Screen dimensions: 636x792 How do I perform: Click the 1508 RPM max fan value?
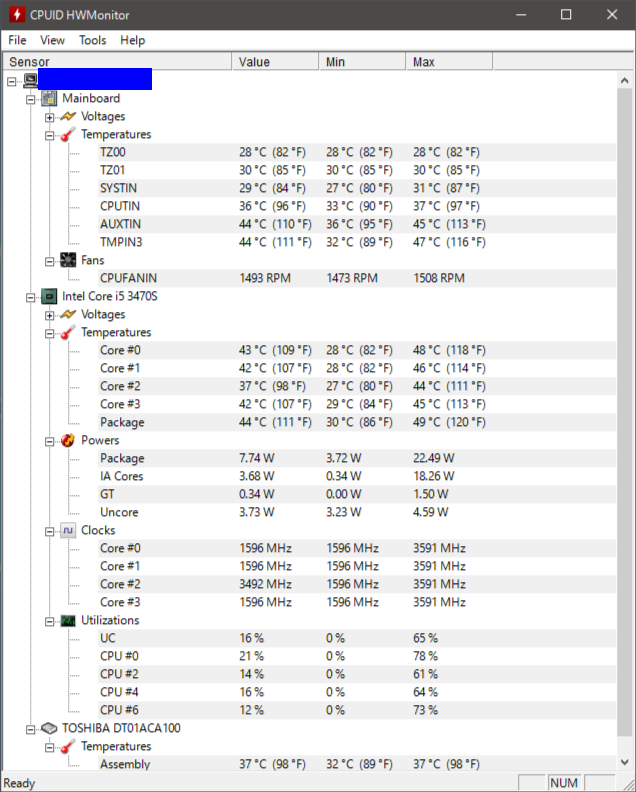(x=439, y=278)
